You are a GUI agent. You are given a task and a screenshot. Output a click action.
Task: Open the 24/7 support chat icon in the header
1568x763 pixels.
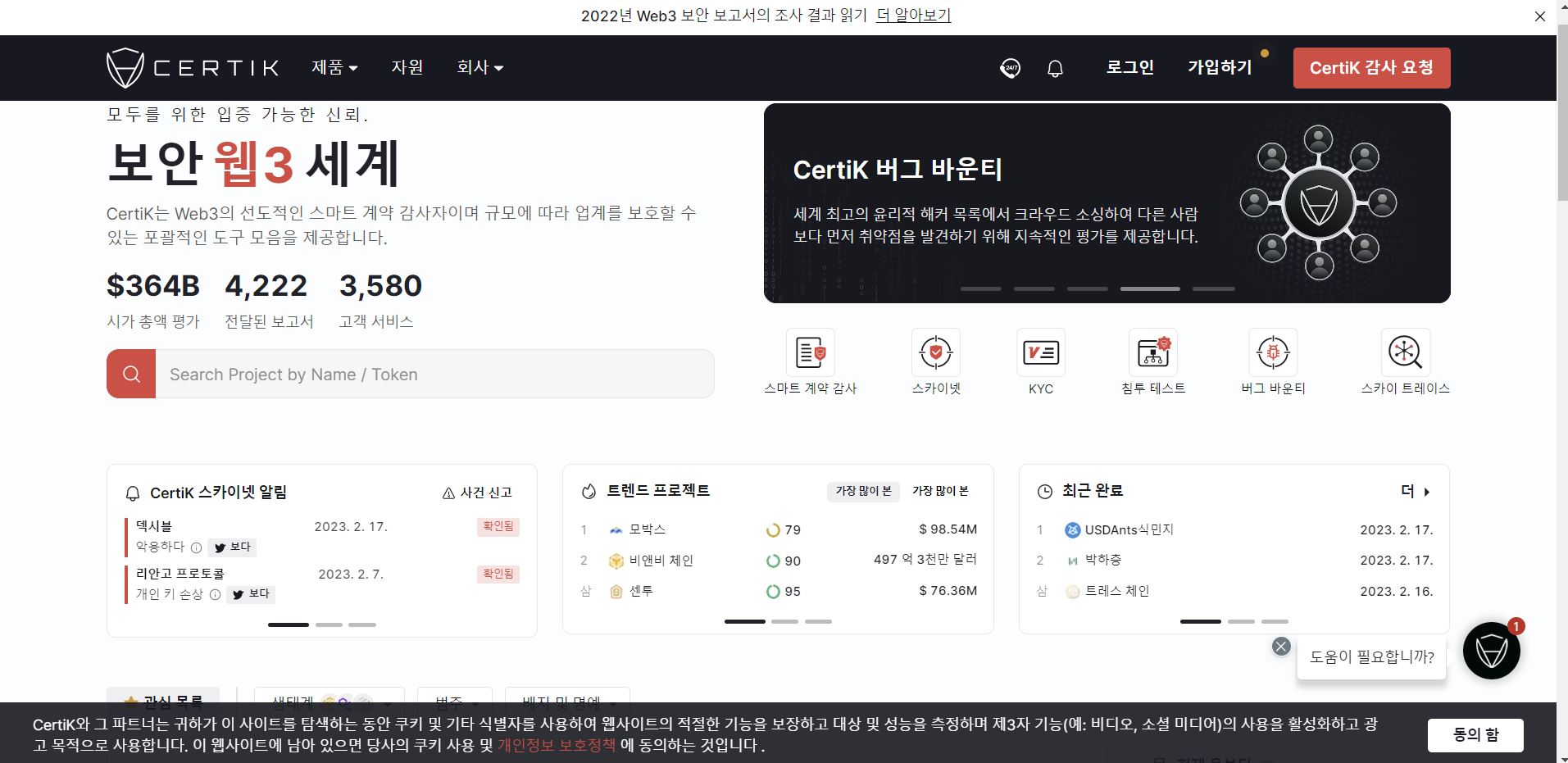[x=1011, y=68]
